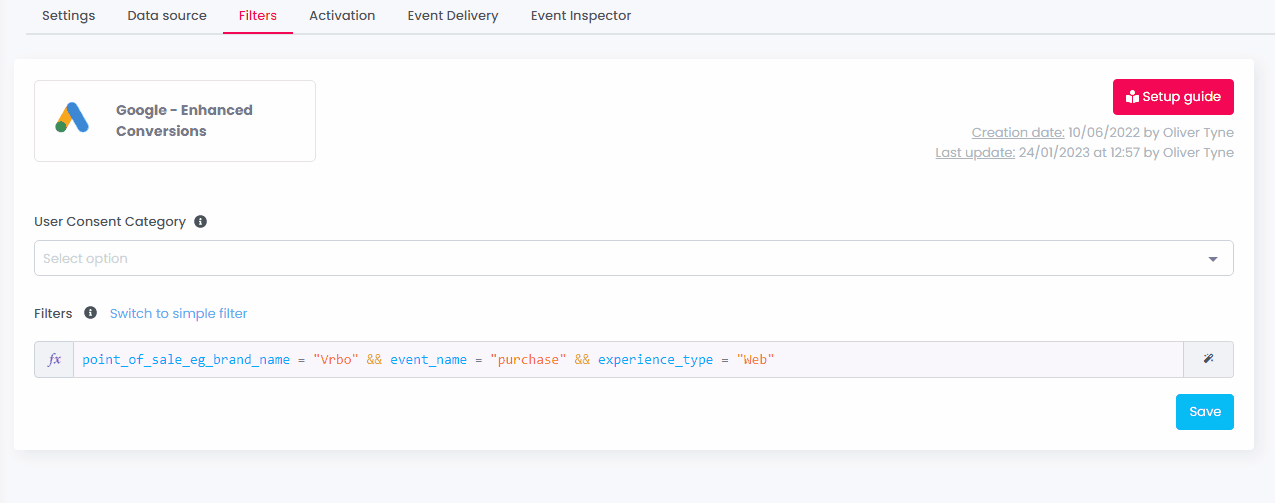Open the Setup guide

[1173, 97]
